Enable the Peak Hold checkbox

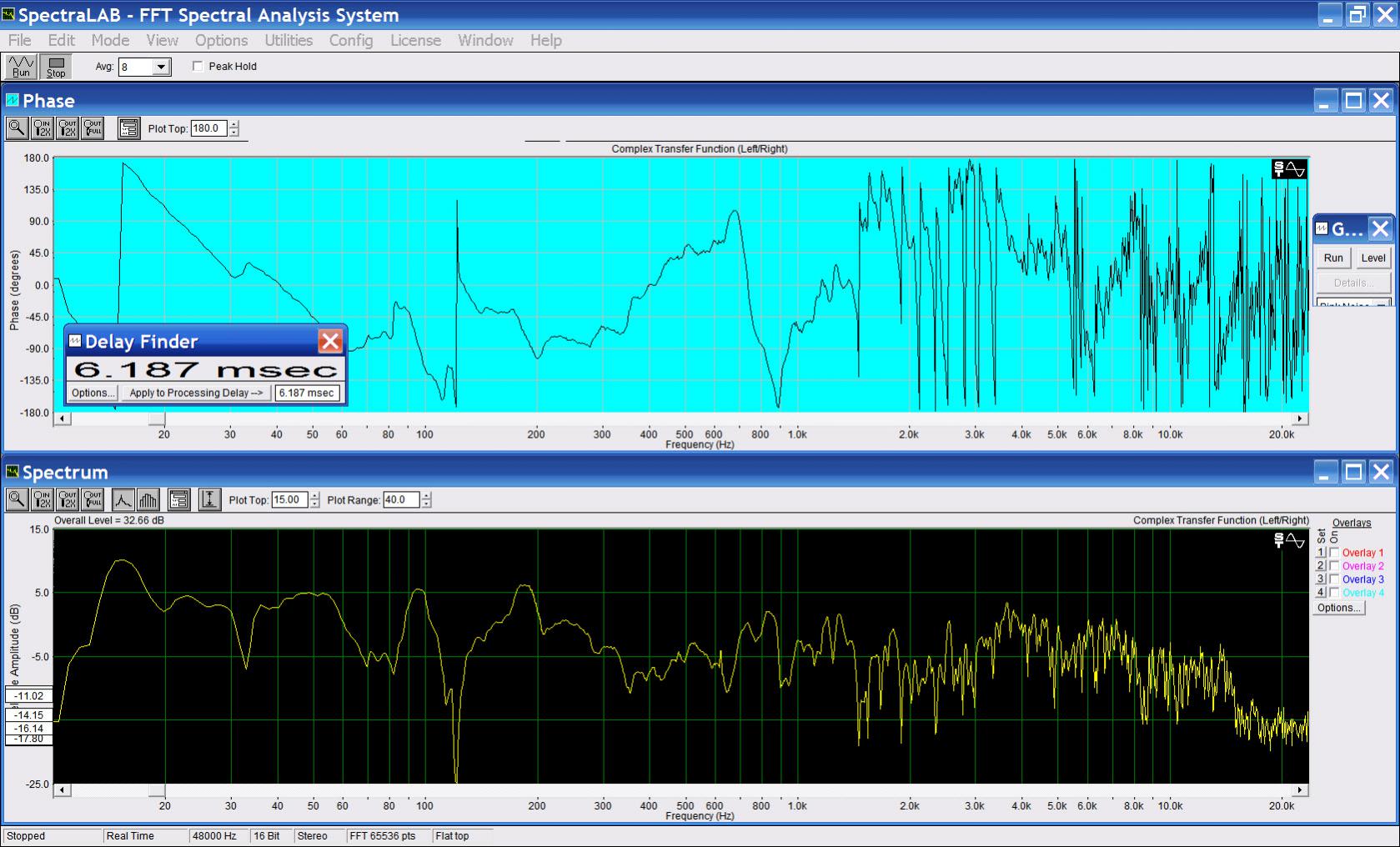(198, 67)
